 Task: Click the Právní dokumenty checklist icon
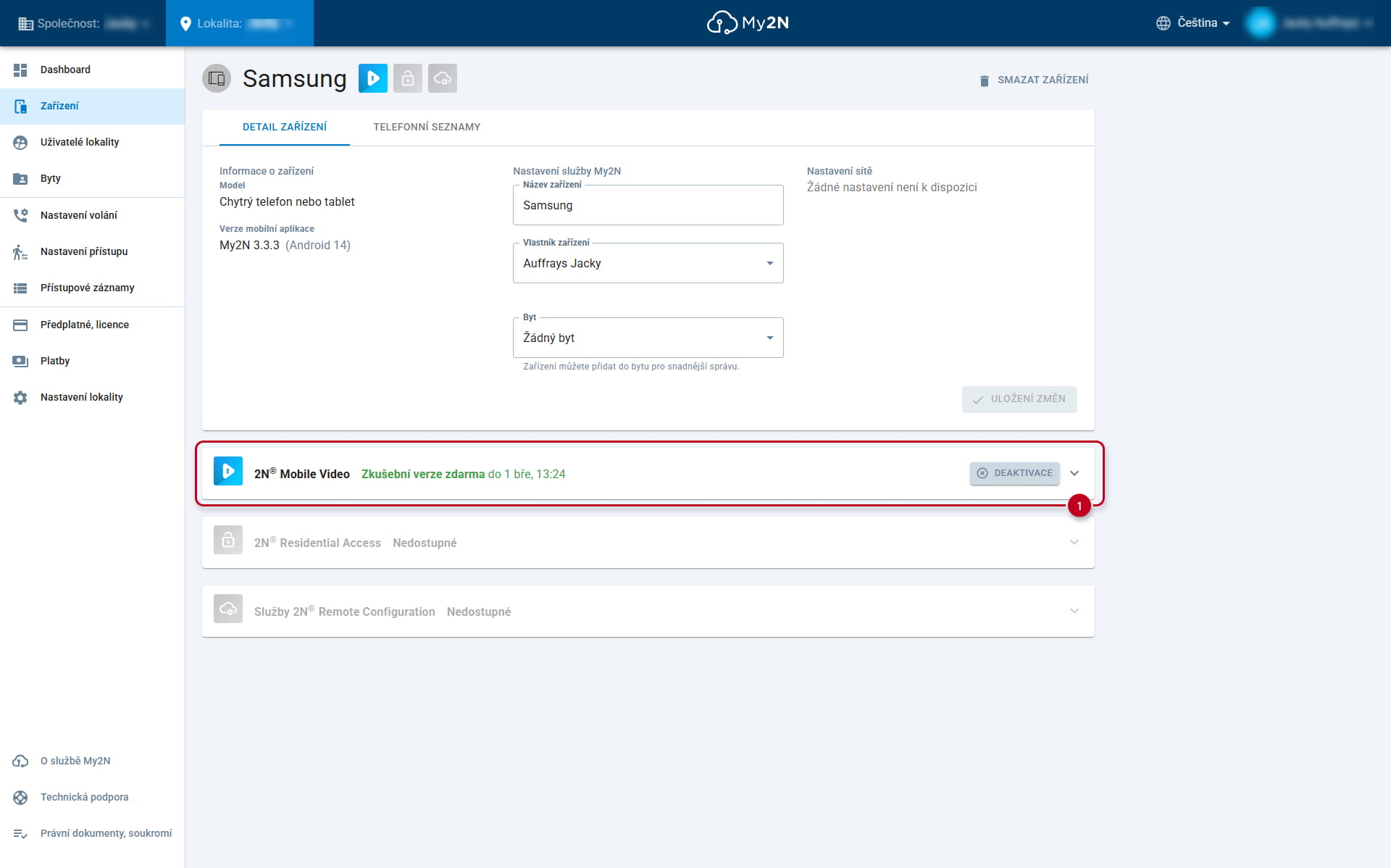click(x=20, y=833)
